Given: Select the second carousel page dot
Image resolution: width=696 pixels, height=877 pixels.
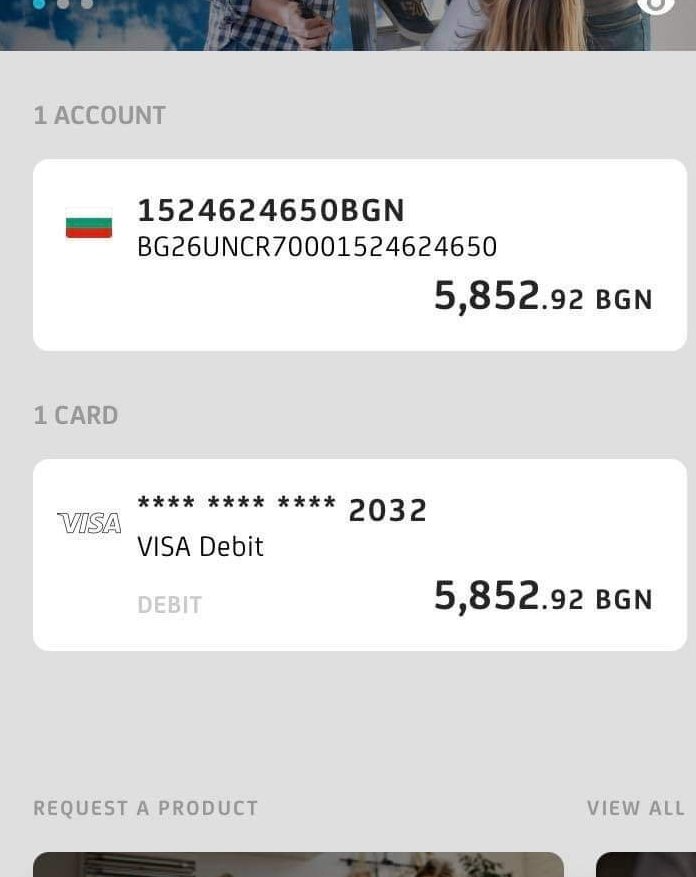Looking at the screenshot, I should (x=63, y=4).
